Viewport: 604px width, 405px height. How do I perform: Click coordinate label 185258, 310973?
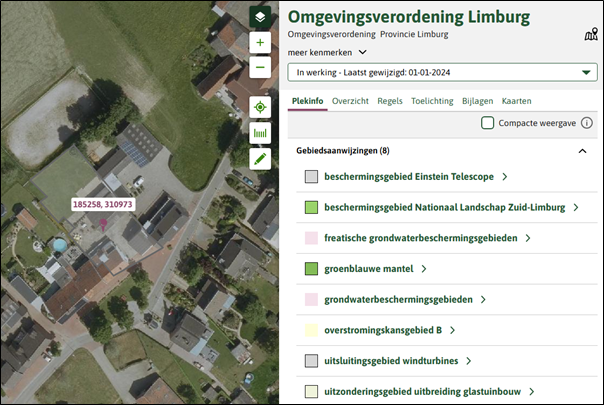[x=103, y=204]
